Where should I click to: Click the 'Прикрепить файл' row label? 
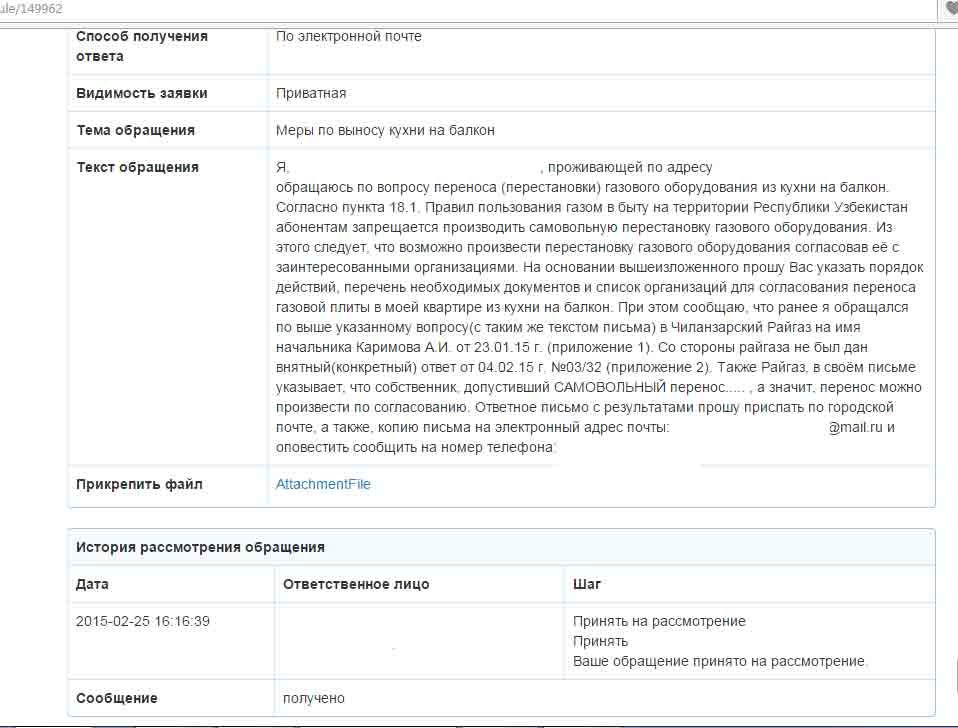coord(139,484)
